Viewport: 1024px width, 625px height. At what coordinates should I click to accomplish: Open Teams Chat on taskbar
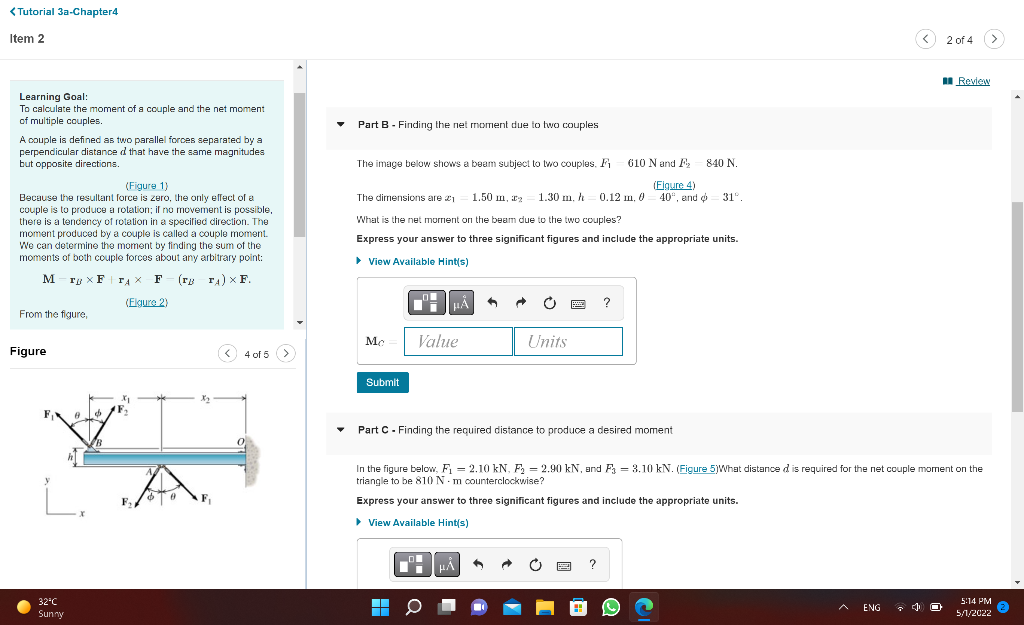[x=479, y=607]
